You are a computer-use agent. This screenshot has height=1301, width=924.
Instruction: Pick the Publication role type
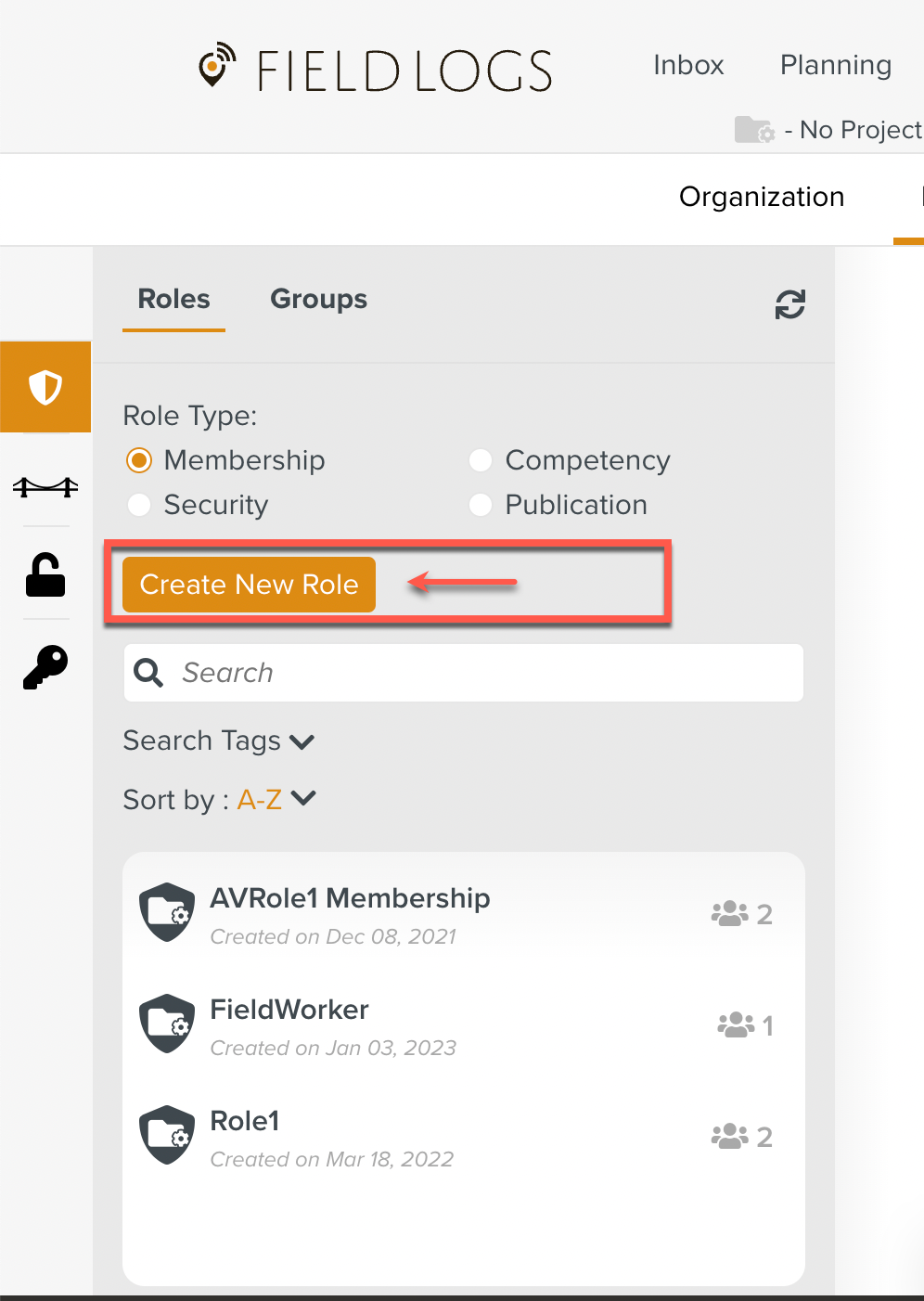481,505
